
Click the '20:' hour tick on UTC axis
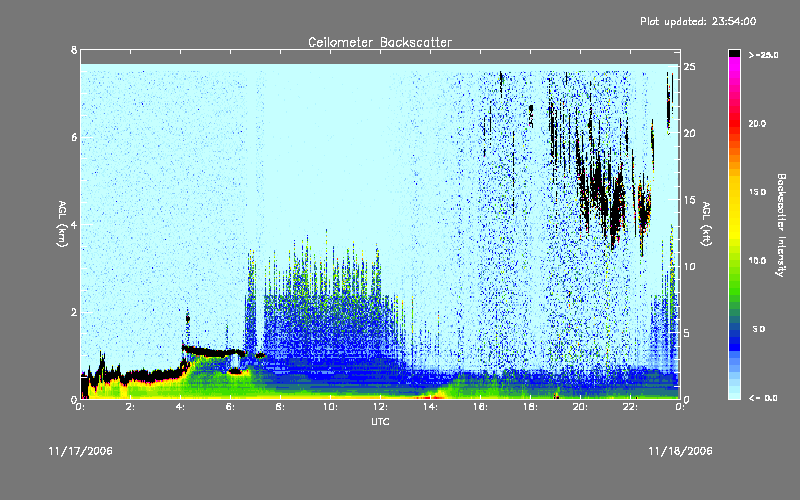[580, 407]
